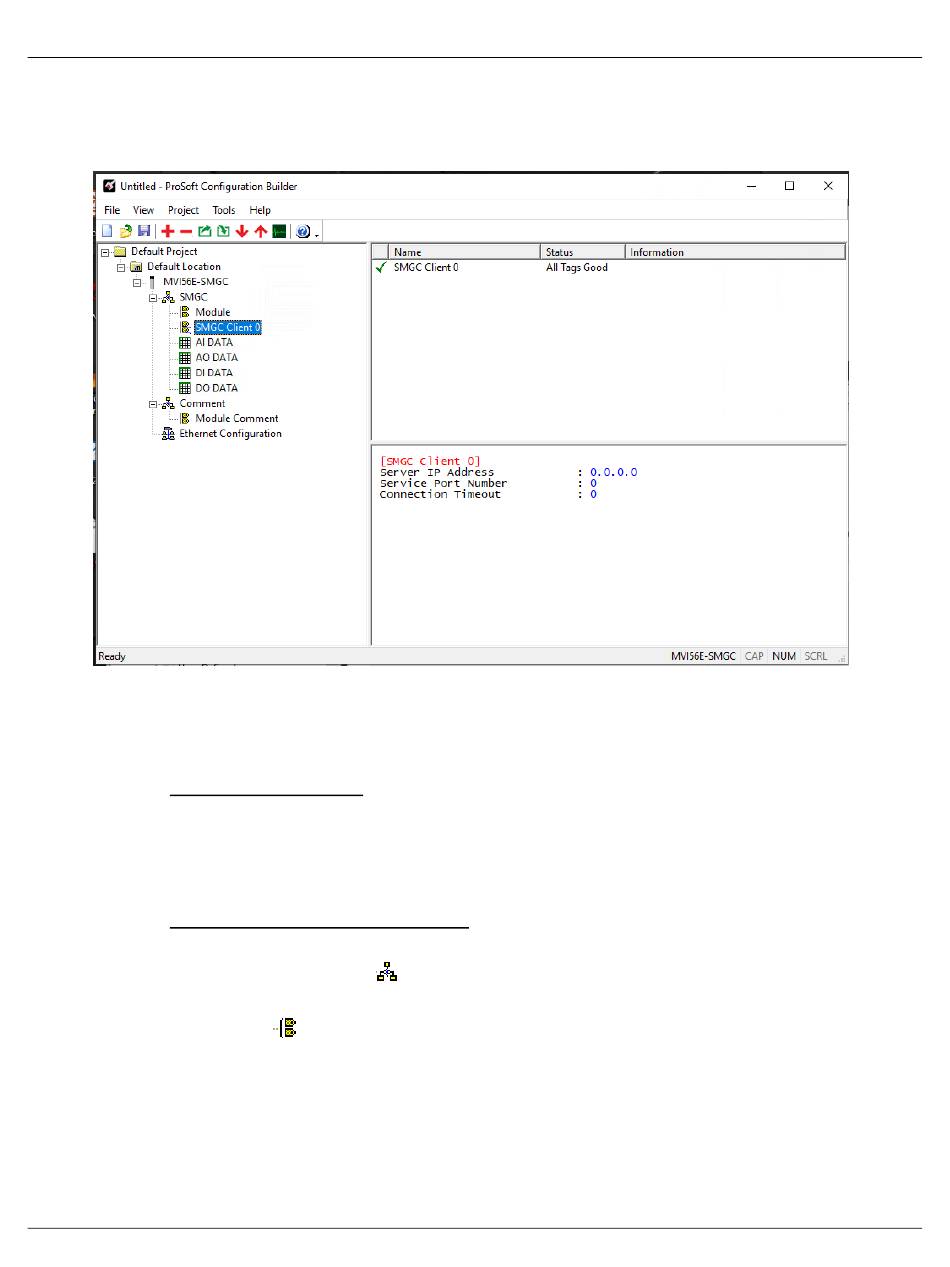Click the grid icon beside DI DATA
Screen dimensions: 950x1267
click(185, 373)
